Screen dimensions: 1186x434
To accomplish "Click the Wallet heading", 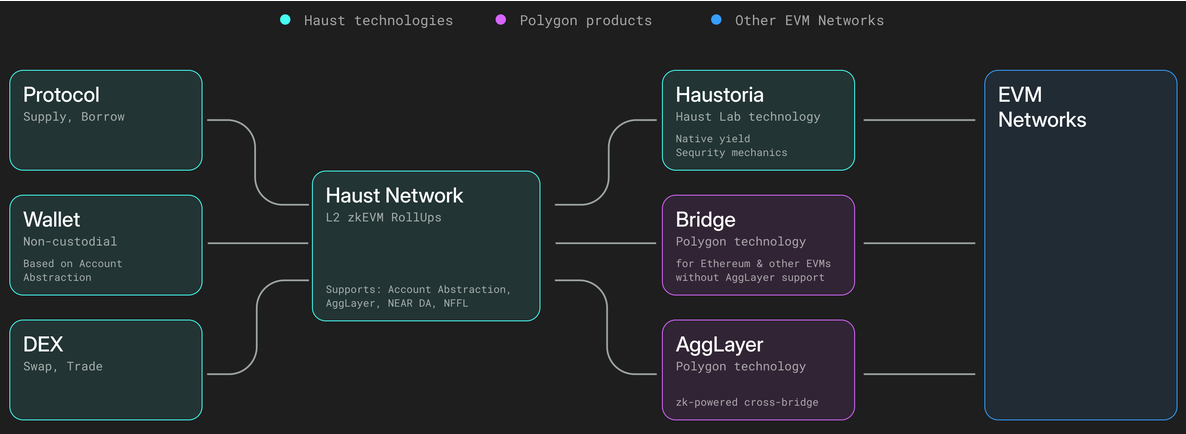I will 52,219.
